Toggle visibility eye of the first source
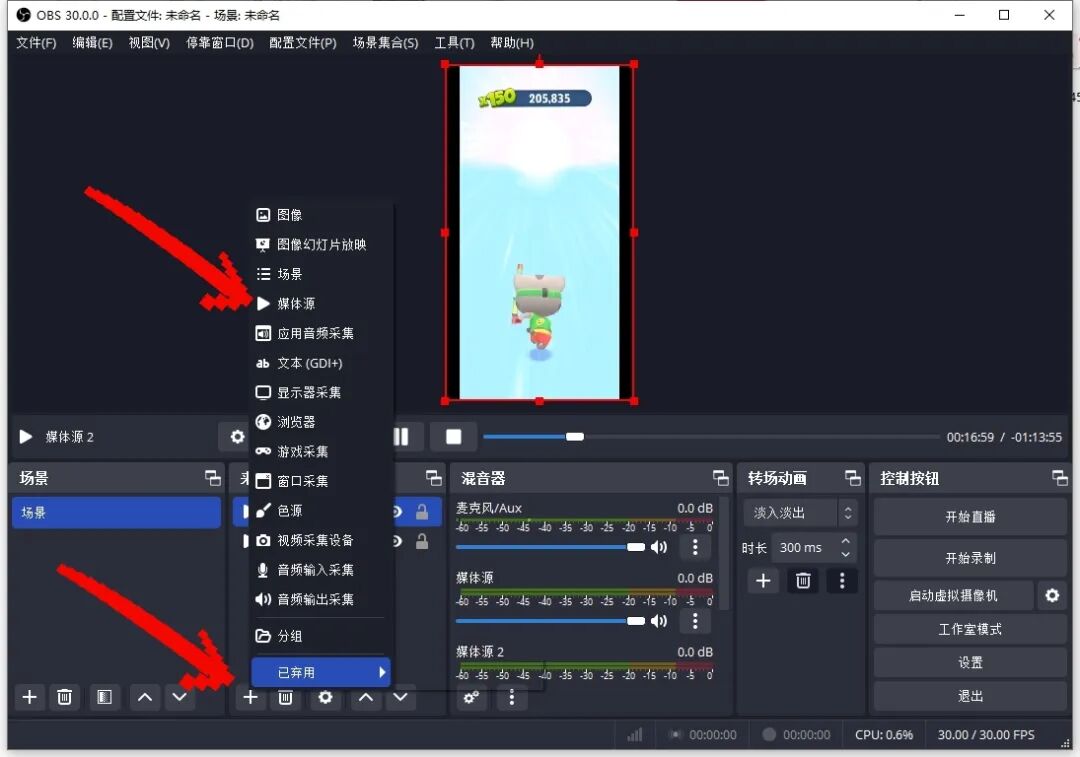The width and height of the screenshot is (1080, 757). pos(398,511)
